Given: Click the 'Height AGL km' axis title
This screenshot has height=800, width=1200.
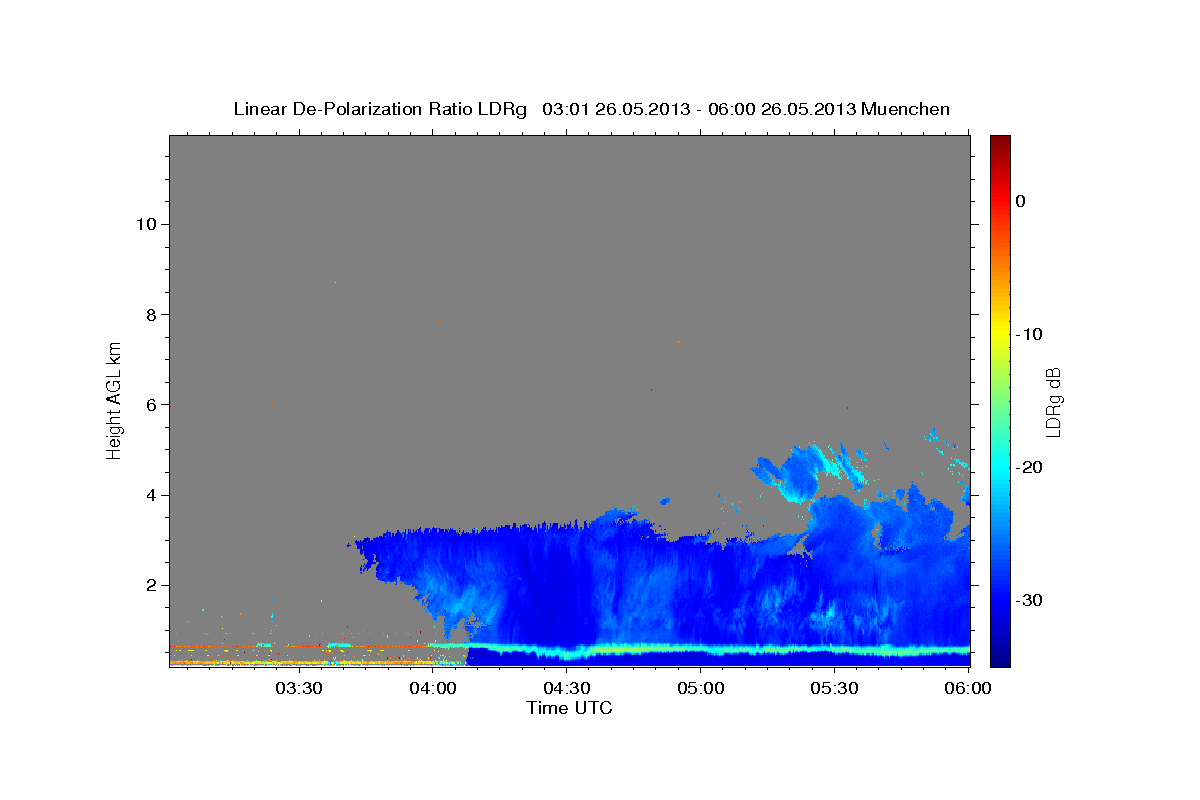Looking at the screenshot, I should [x=114, y=399].
